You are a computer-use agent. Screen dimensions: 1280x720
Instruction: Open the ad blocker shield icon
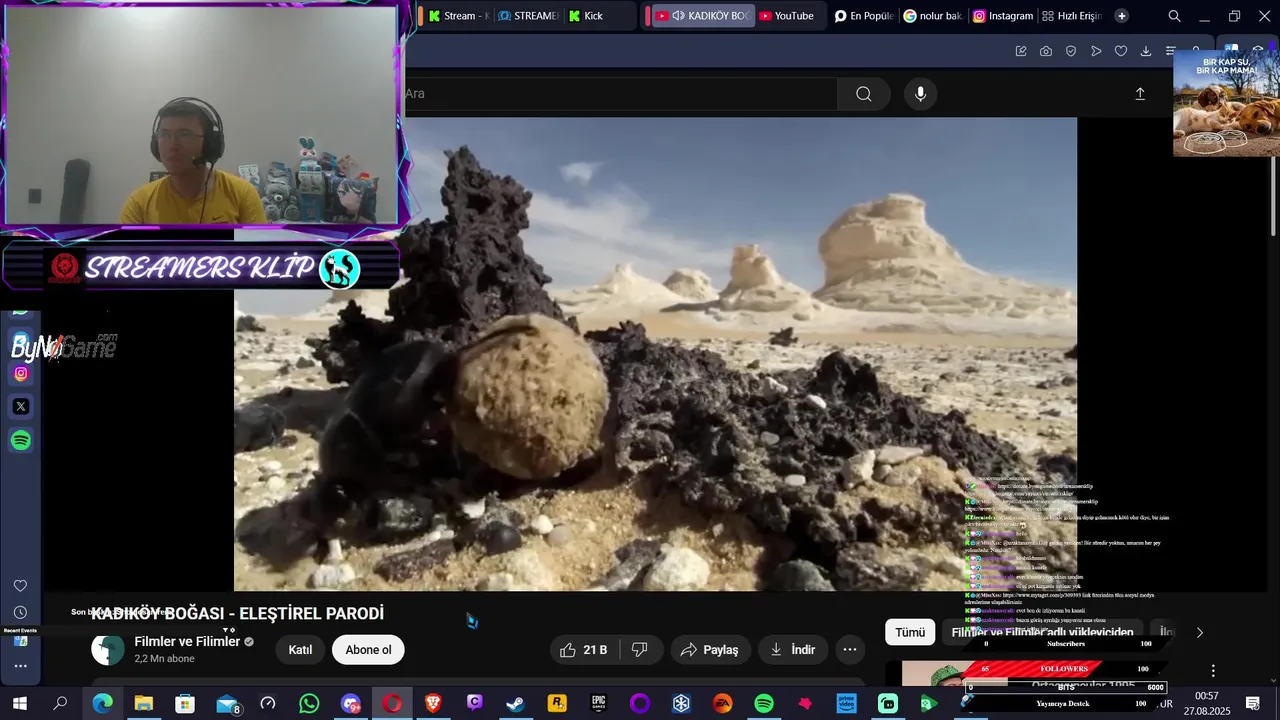click(1071, 51)
